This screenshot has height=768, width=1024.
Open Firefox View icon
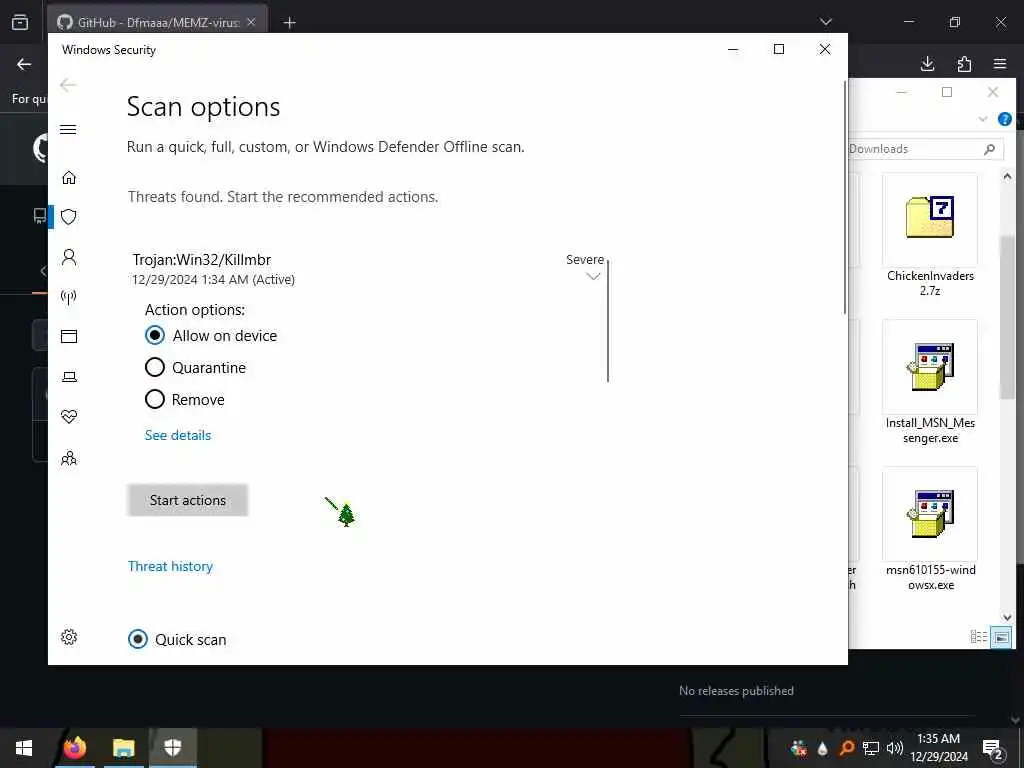[x=20, y=22]
